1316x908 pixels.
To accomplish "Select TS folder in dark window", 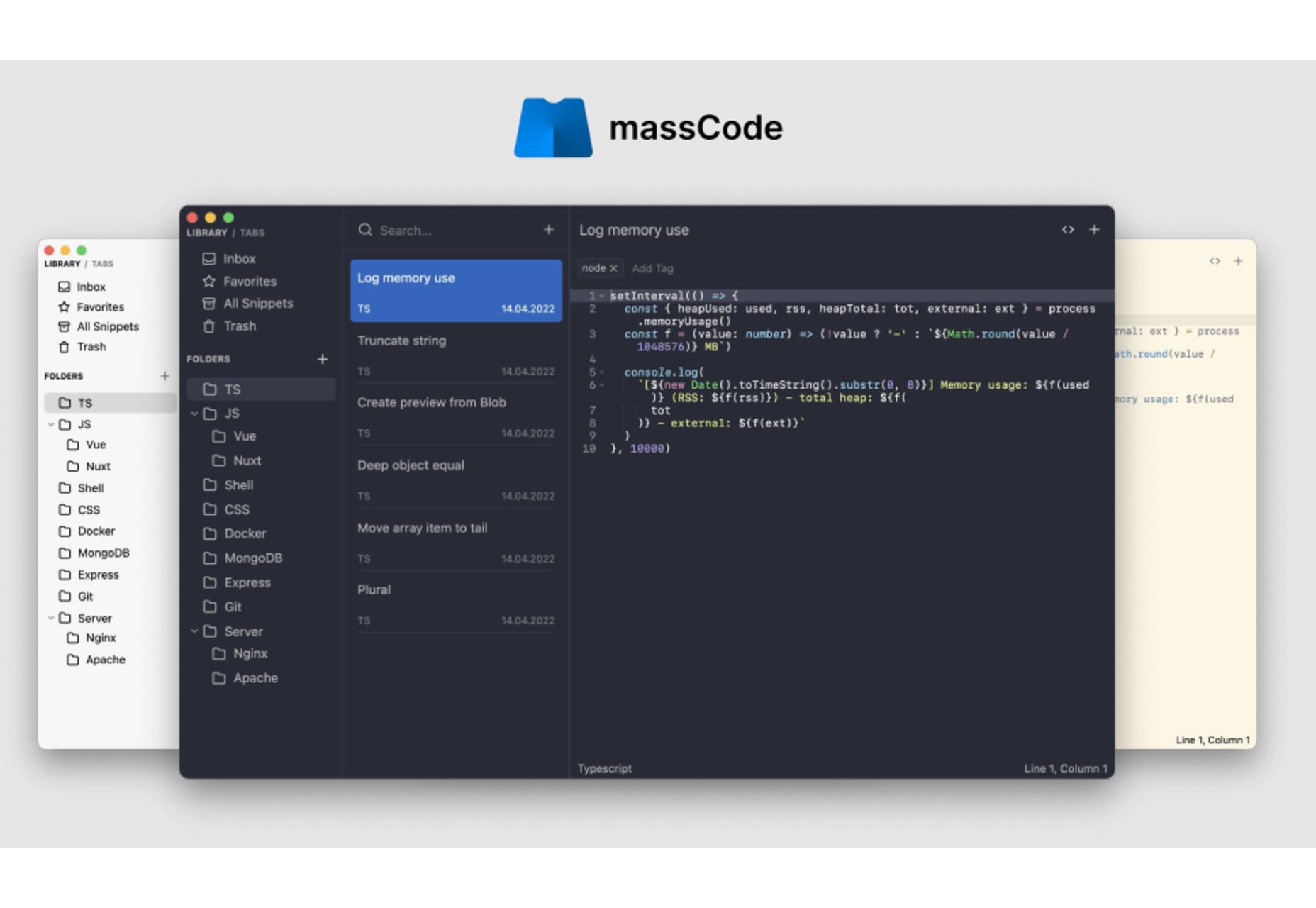I will point(261,389).
